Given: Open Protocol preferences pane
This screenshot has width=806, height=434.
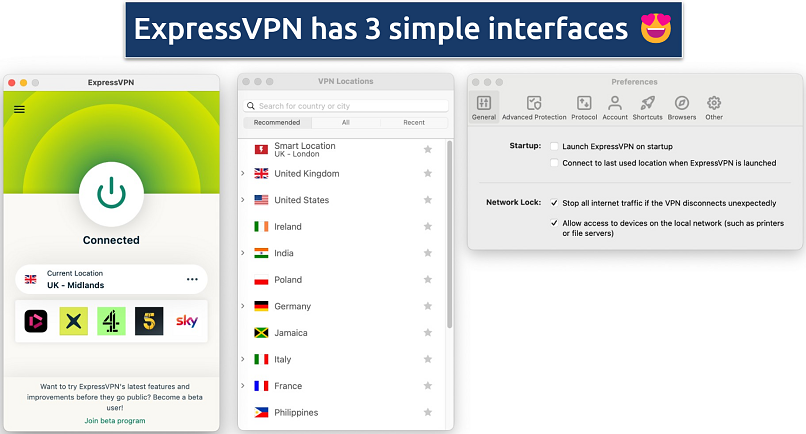Looking at the screenshot, I should point(584,108).
